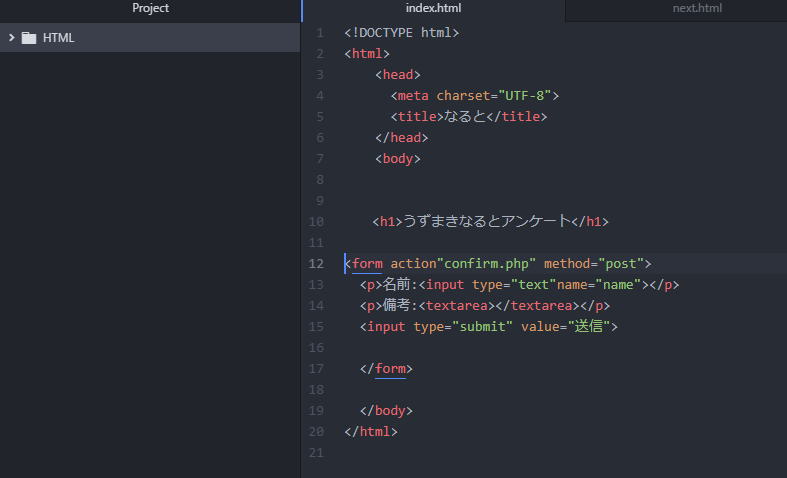Screen dimensions: 787x478
Task: Click the Project panel header
Action: (150, 9)
